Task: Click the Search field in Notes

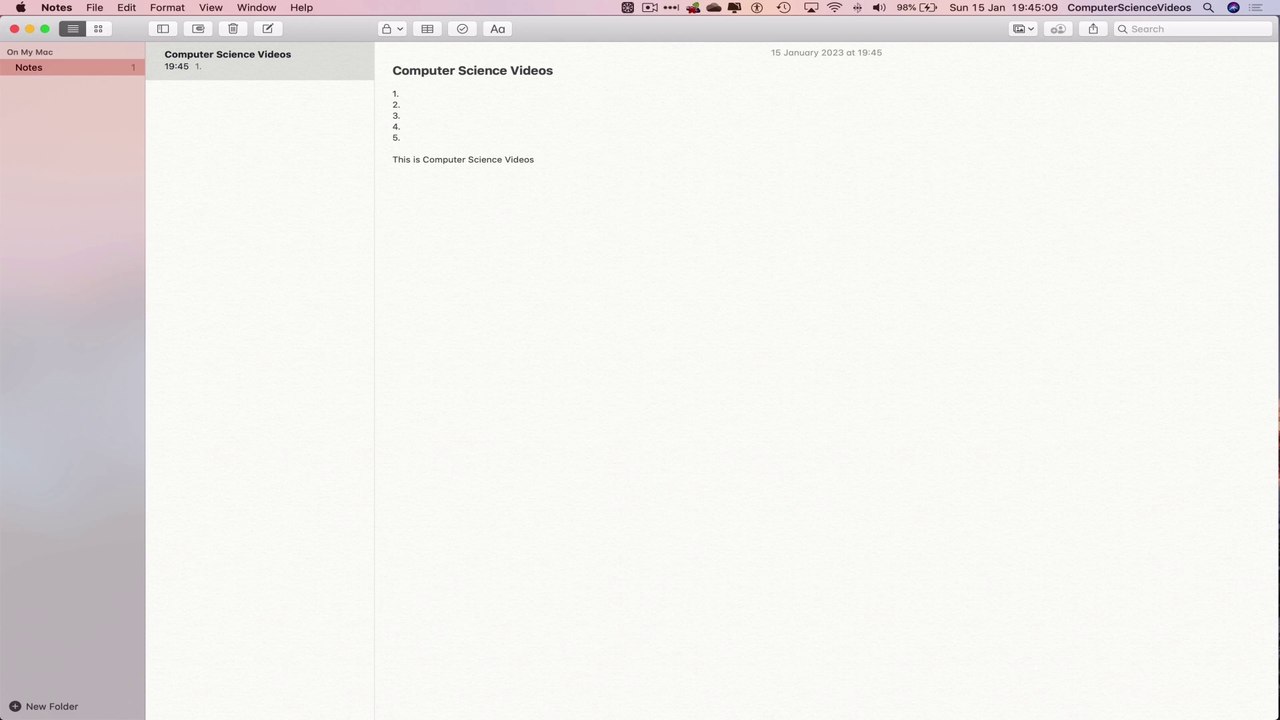Action: tap(1193, 29)
